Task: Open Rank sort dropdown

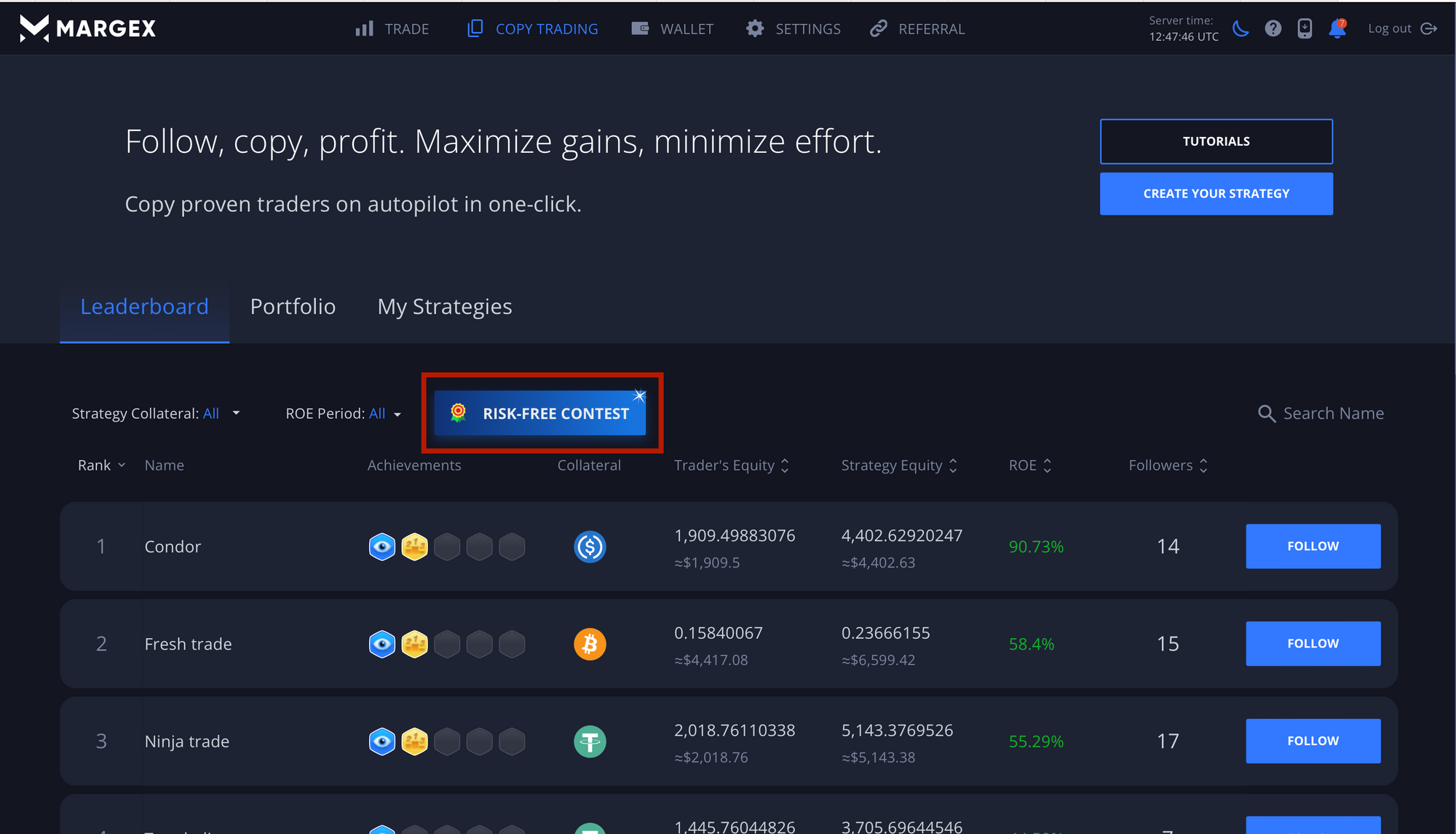Action: pos(102,465)
